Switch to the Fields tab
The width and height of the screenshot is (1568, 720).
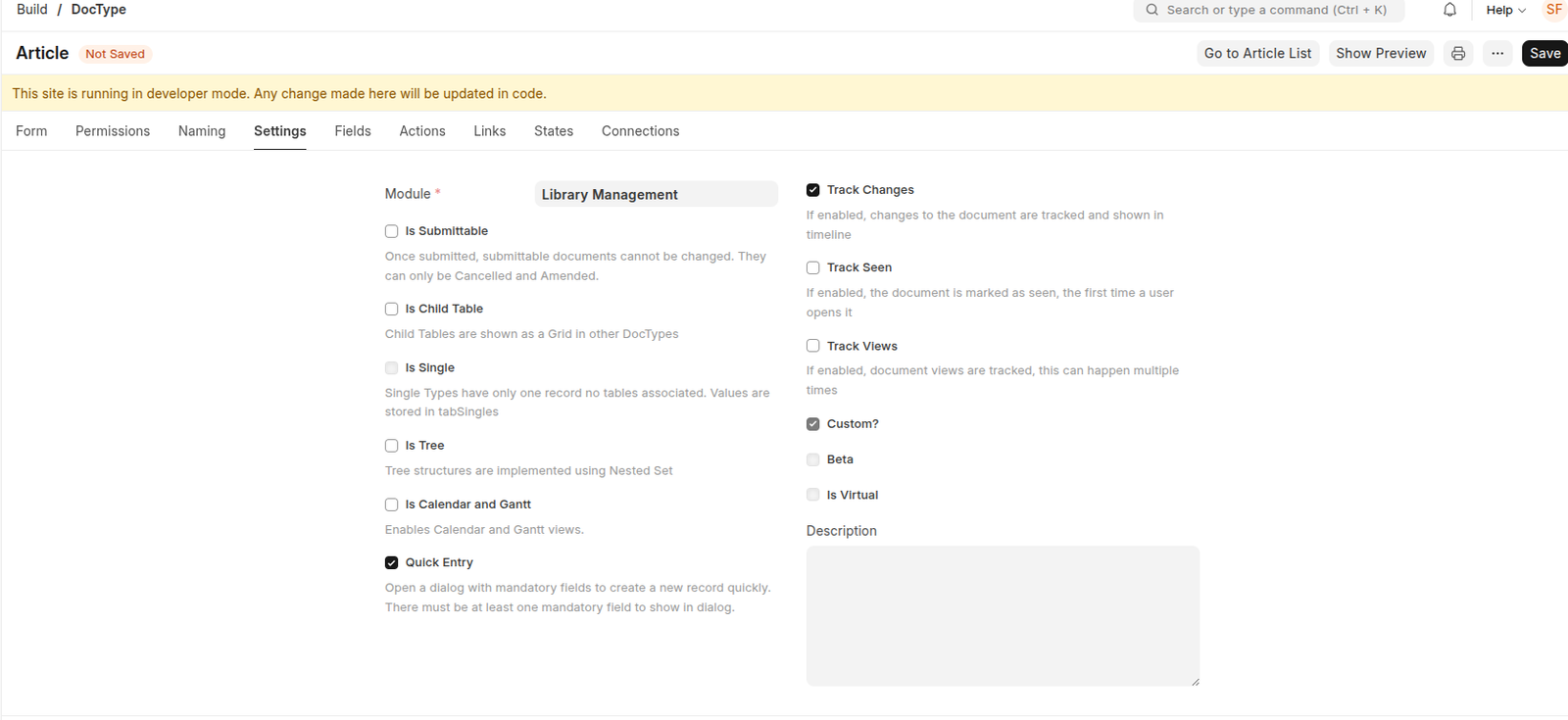coord(353,131)
